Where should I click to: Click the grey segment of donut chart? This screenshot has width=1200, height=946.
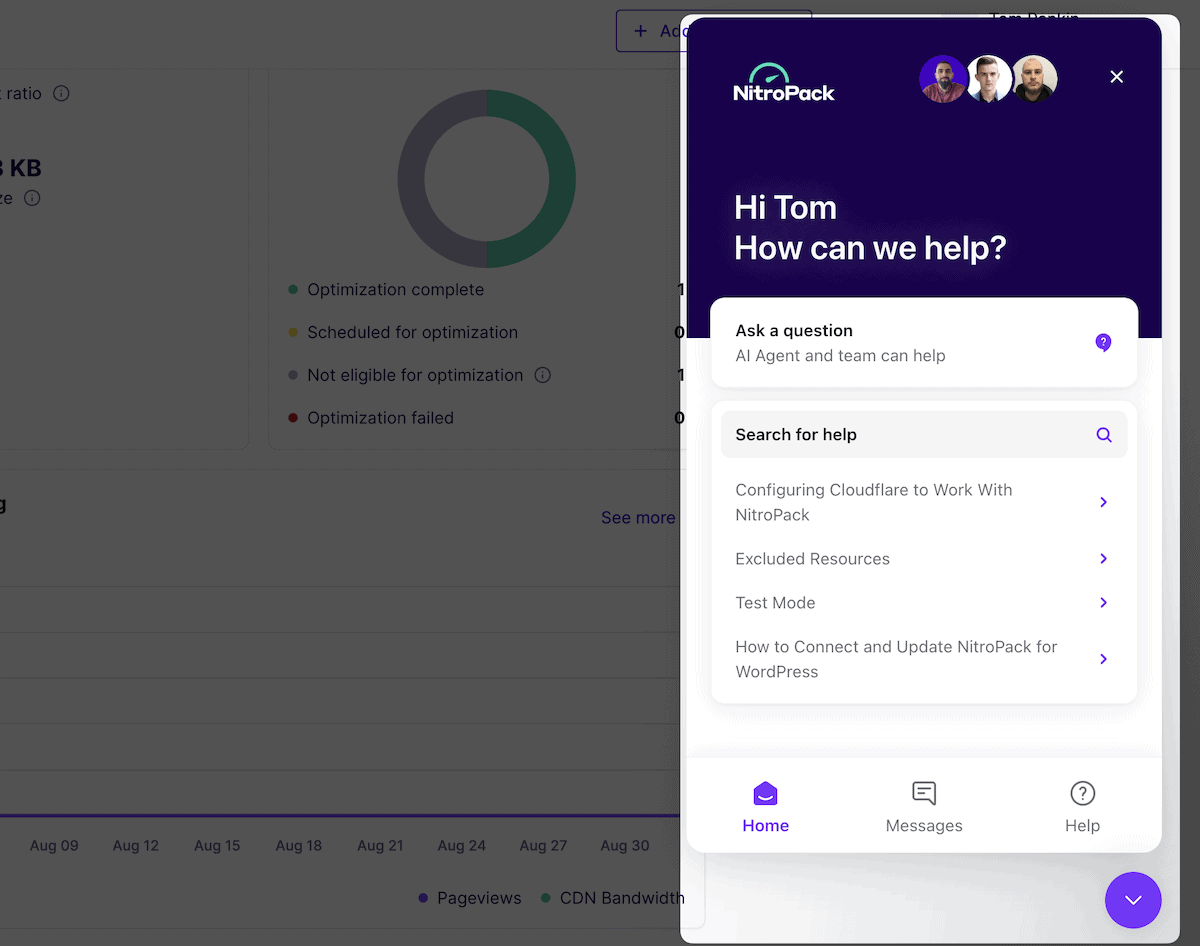click(411, 180)
